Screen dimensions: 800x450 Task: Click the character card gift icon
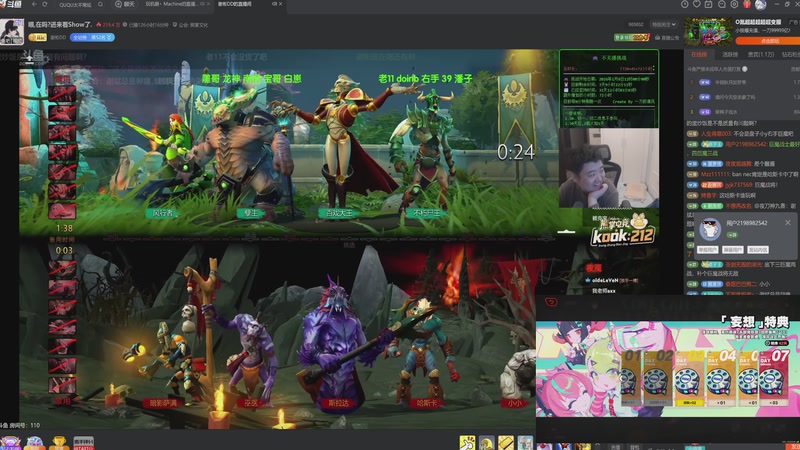point(525,442)
